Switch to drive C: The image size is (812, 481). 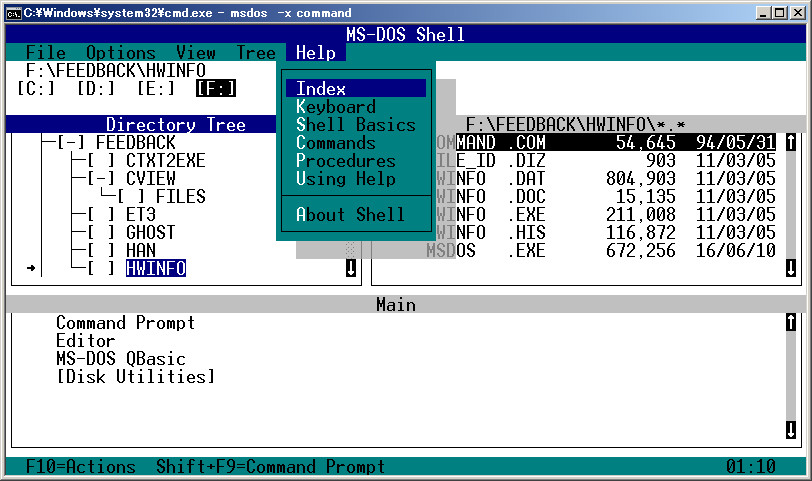36,89
